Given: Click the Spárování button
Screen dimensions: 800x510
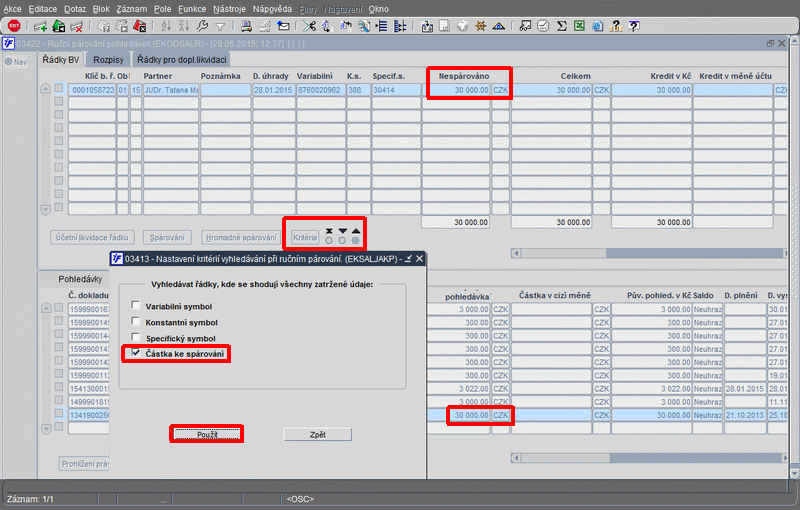Looking at the screenshot, I should pos(167,238).
